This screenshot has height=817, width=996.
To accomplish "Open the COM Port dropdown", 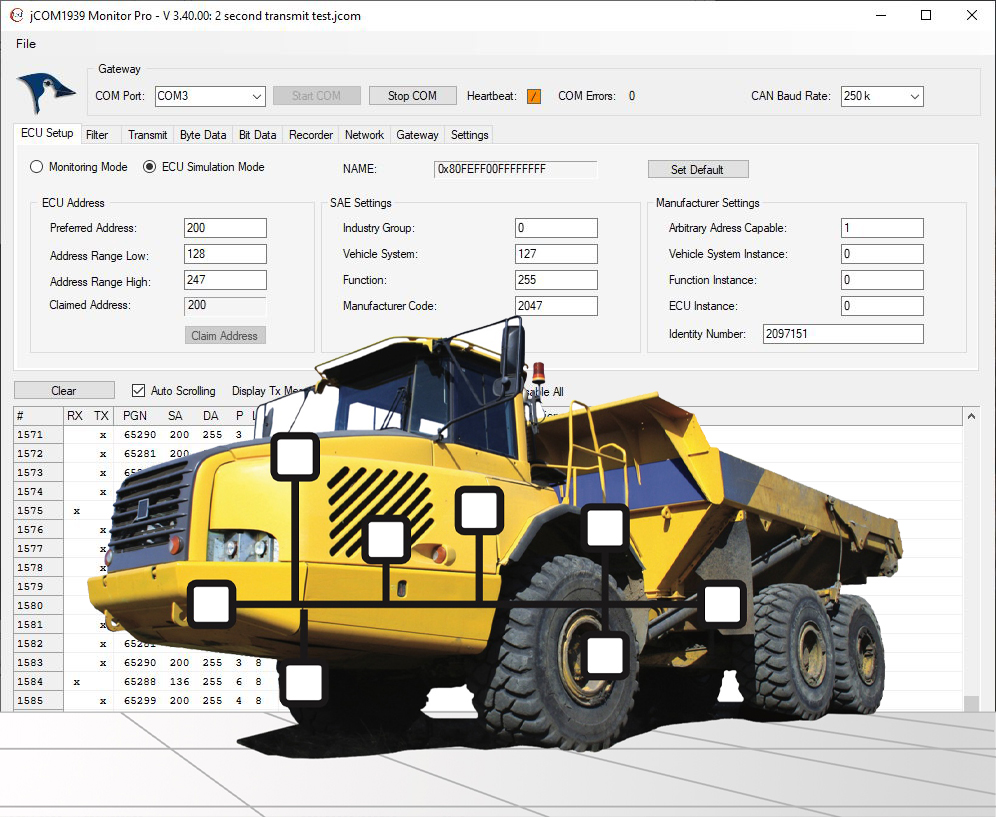I will 209,96.
